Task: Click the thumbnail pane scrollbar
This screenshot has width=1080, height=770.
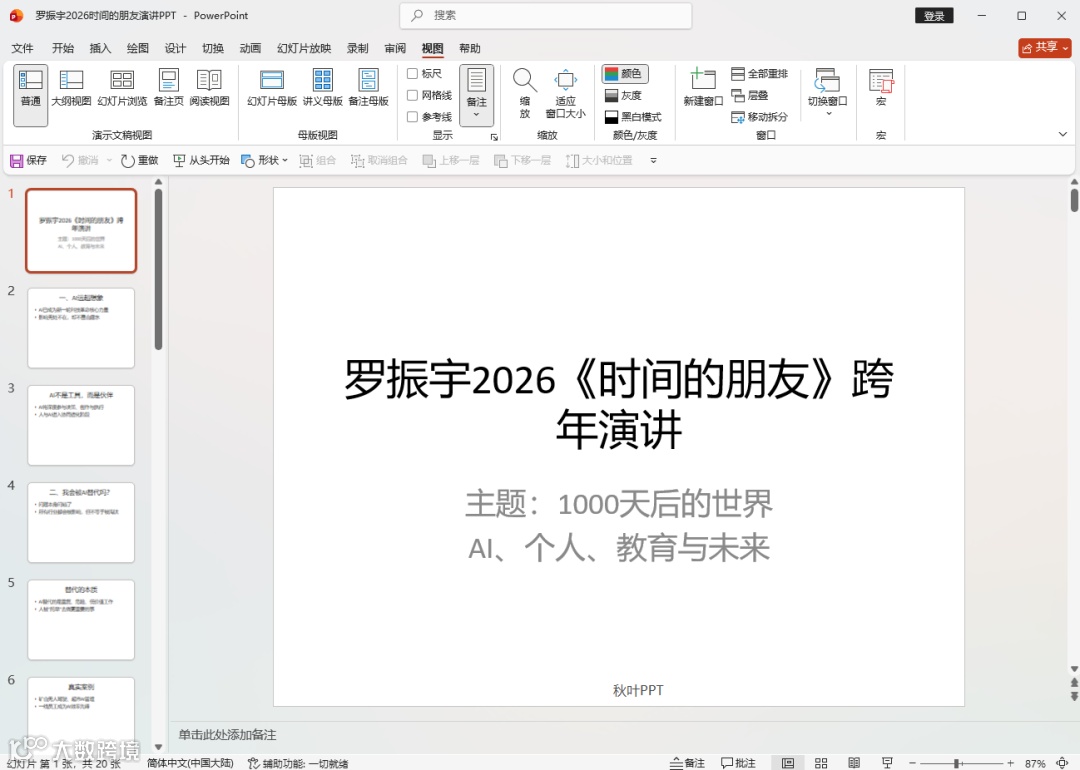Action: pyautogui.click(x=158, y=269)
